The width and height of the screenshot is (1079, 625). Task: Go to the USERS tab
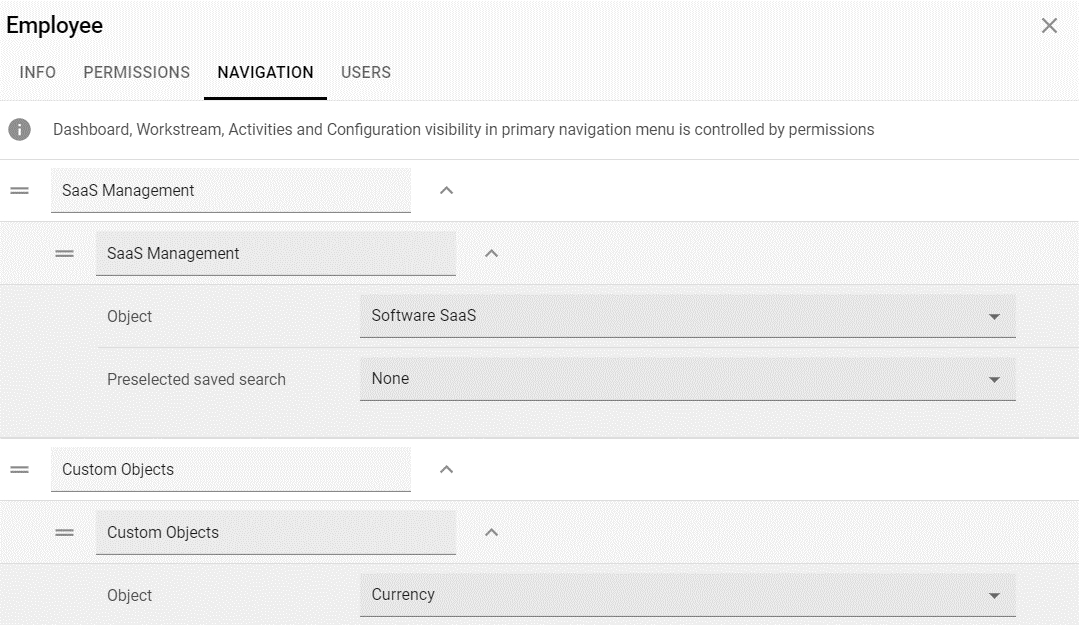[366, 73]
